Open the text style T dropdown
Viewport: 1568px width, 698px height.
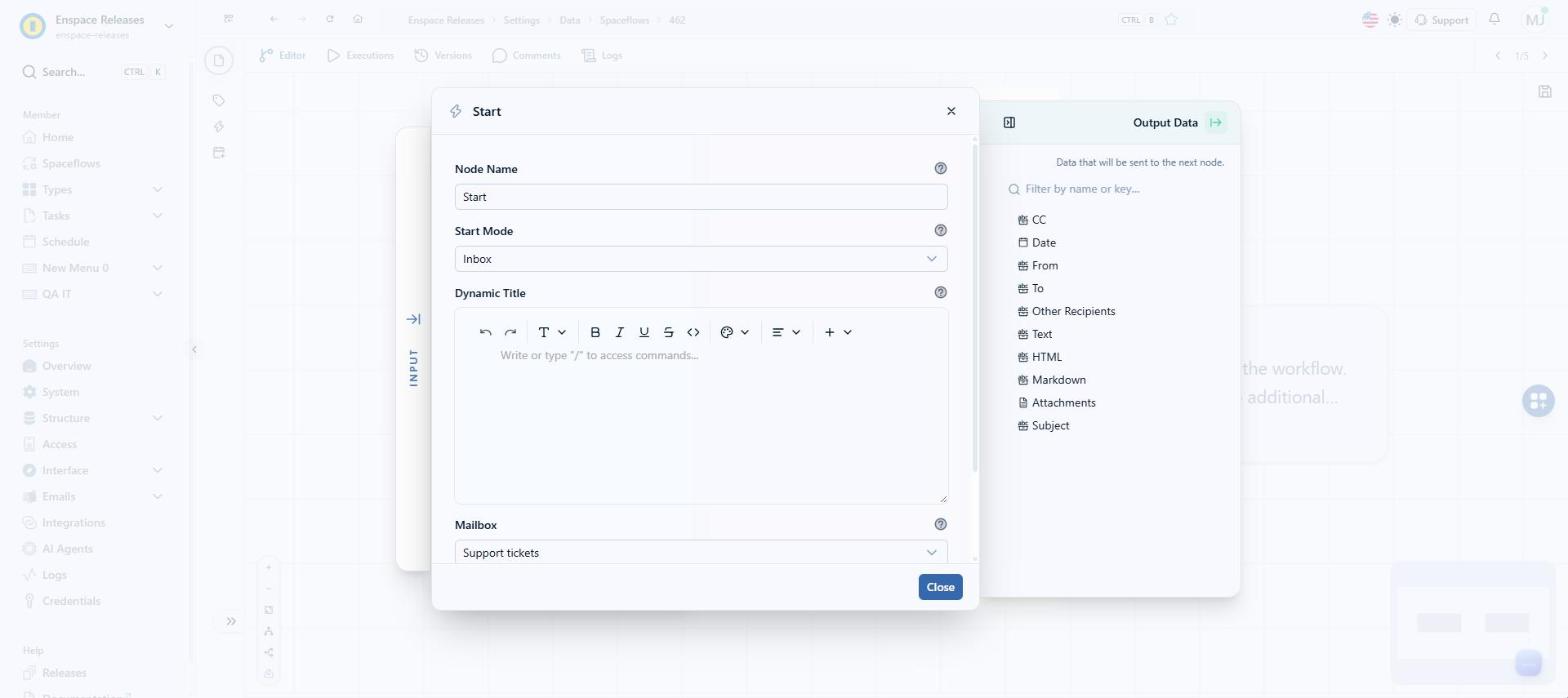(x=552, y=332)
